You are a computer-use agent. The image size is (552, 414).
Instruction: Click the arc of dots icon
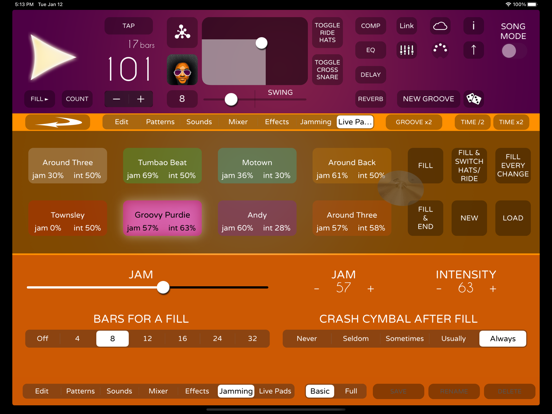click(440, 50)
